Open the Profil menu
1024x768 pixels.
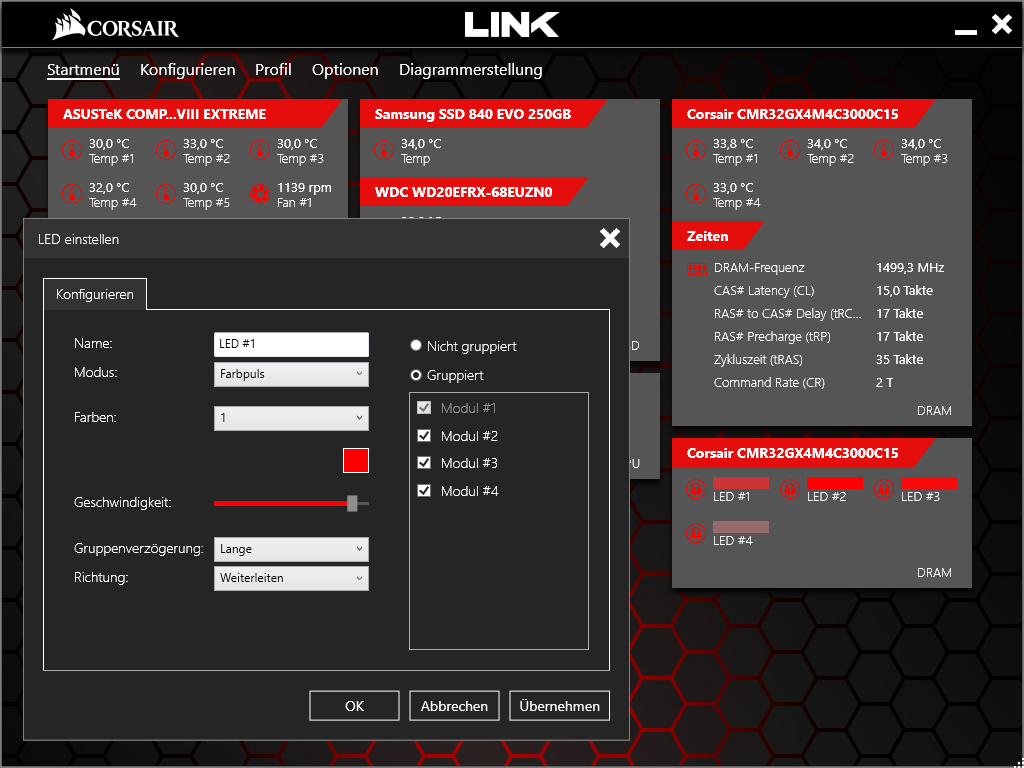tap(273, 70)
